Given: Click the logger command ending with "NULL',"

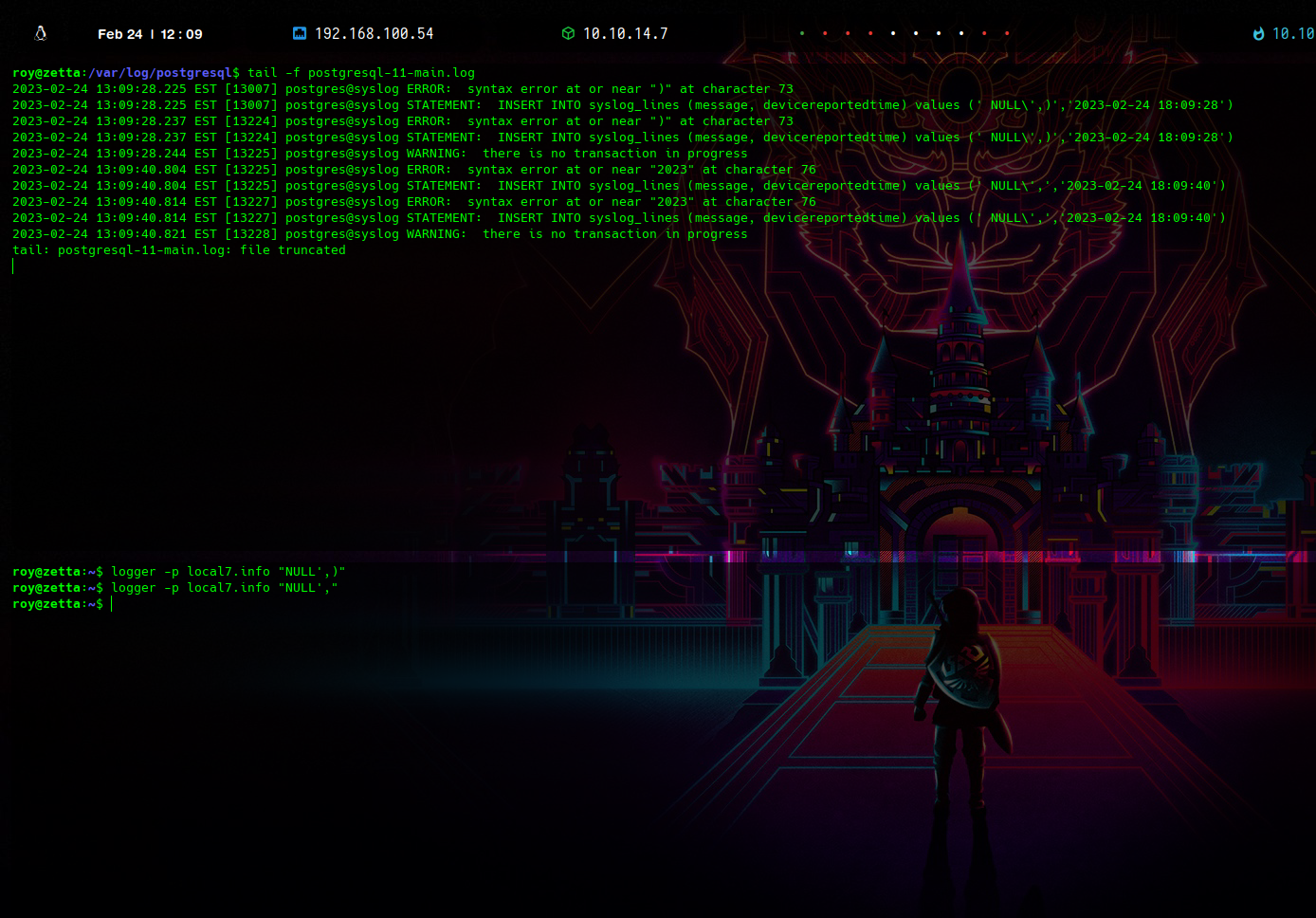Looking at the screenshot, I should point(224,588).
